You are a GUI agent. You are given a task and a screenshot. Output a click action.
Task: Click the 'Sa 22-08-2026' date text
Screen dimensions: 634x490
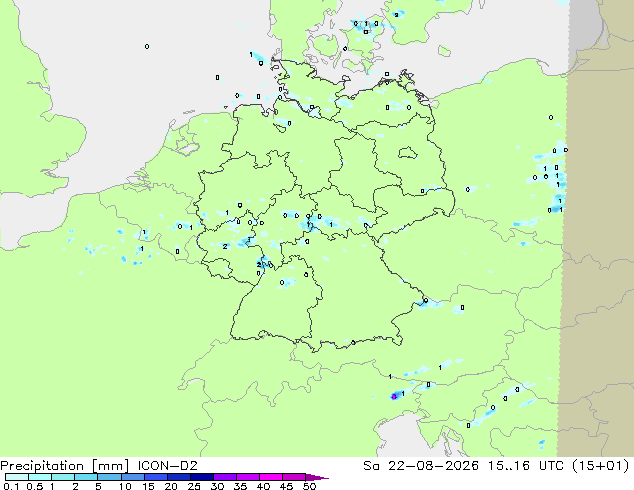click(421, 466)
